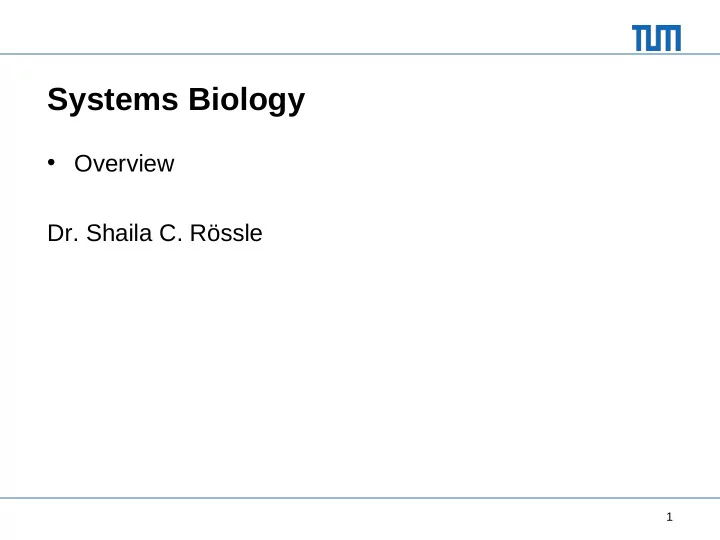
Task: Click slide number 1 in the footer
Action: (669, 517)
